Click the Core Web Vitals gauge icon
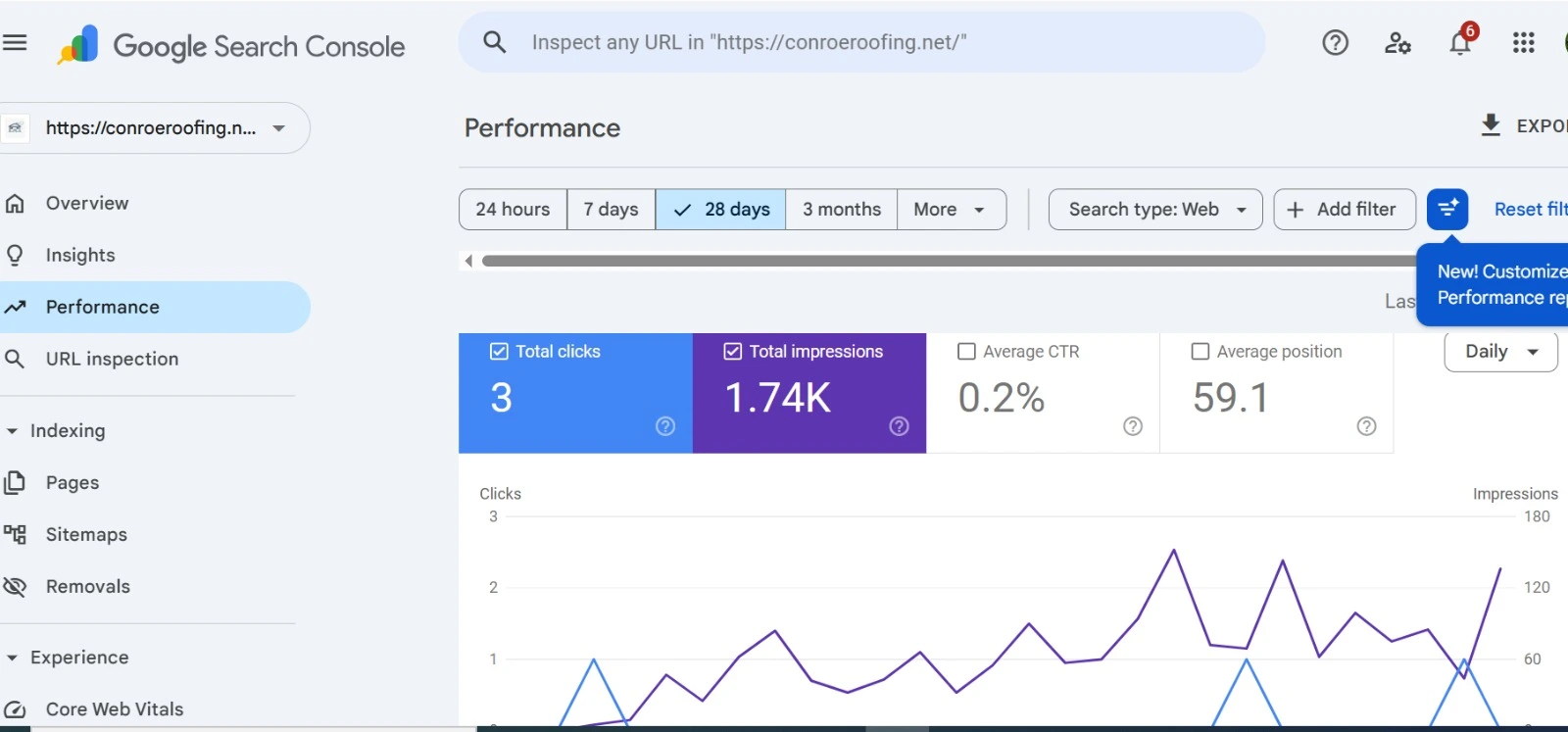Viewport: 1568px width, 732px height. click(15, 709)
